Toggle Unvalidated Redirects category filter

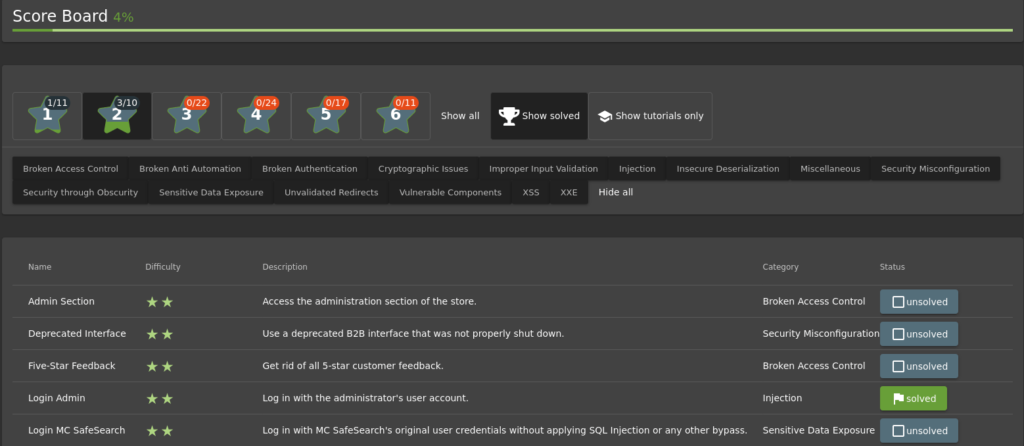pos(331,192)
